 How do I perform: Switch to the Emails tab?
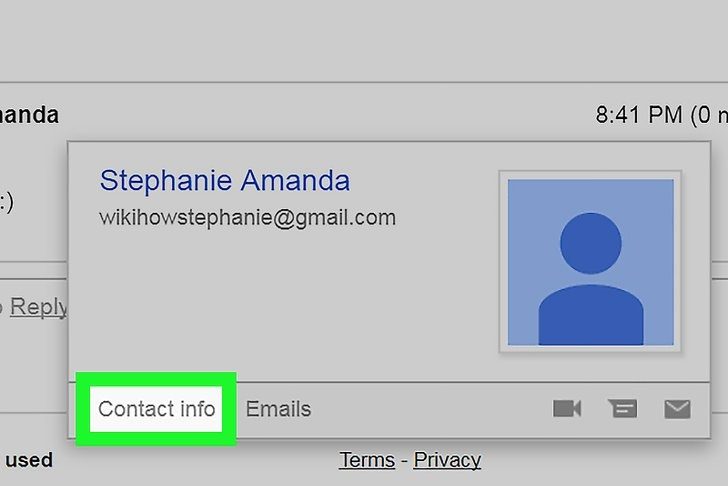(278, 409)
